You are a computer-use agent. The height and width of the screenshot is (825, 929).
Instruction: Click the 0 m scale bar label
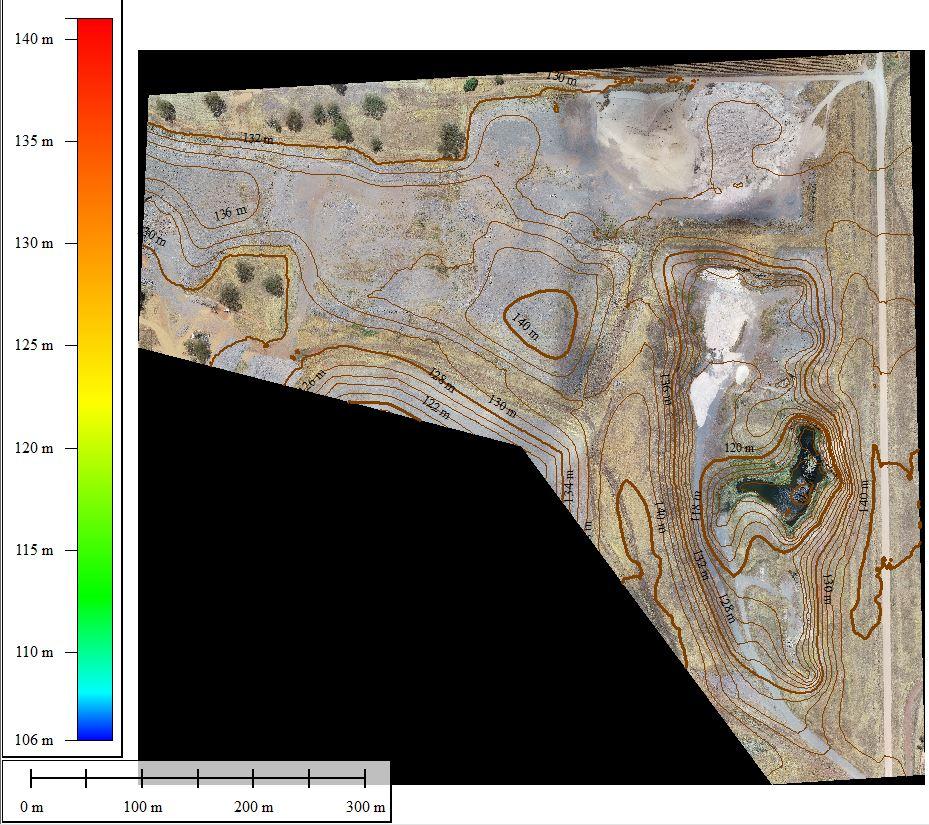point(32,807)
